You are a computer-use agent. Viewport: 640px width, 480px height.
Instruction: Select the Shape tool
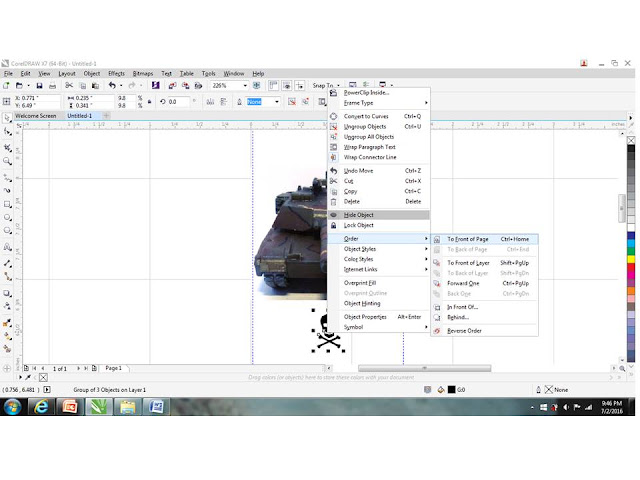[7, 132]
